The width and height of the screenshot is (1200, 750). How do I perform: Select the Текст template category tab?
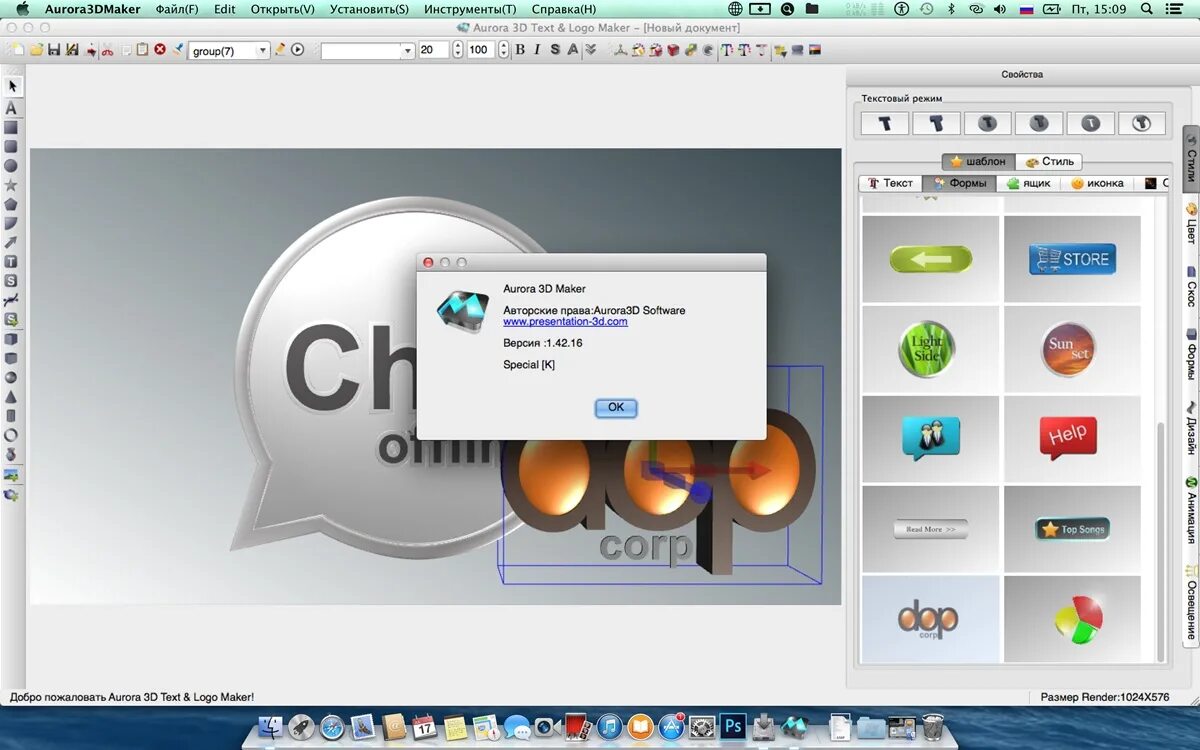[890, 183]
